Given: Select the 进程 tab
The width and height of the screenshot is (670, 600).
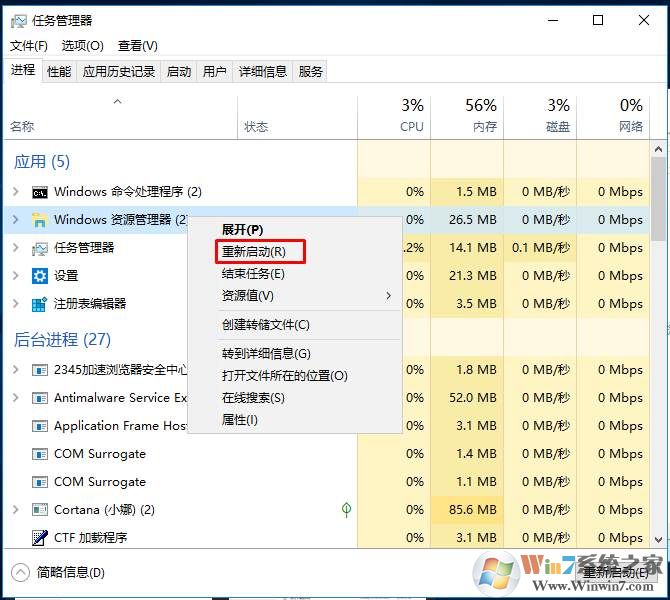Looking at the screenshot, I should click(x=23, y=70).
